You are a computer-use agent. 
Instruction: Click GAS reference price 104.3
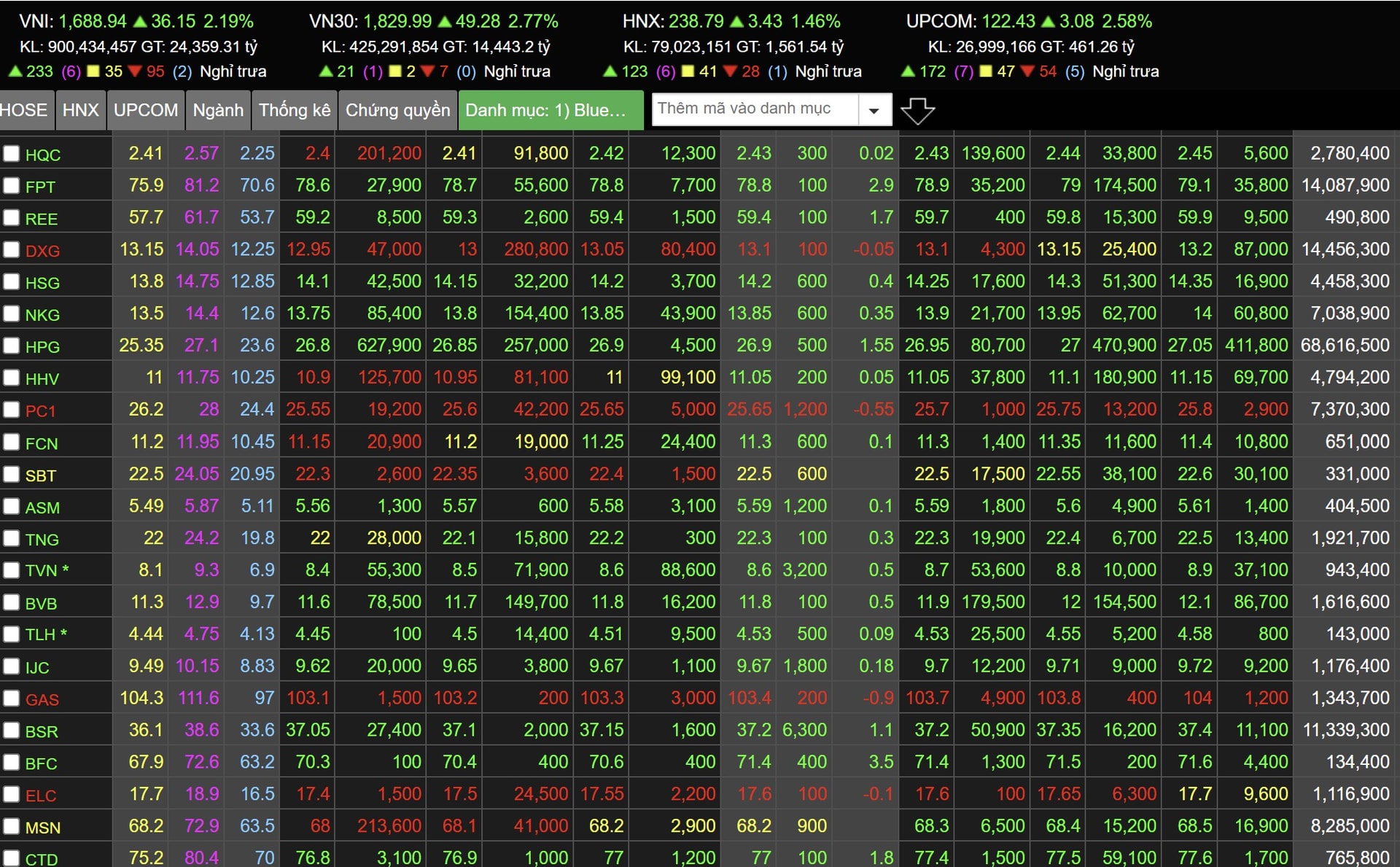tap(141, 698)
